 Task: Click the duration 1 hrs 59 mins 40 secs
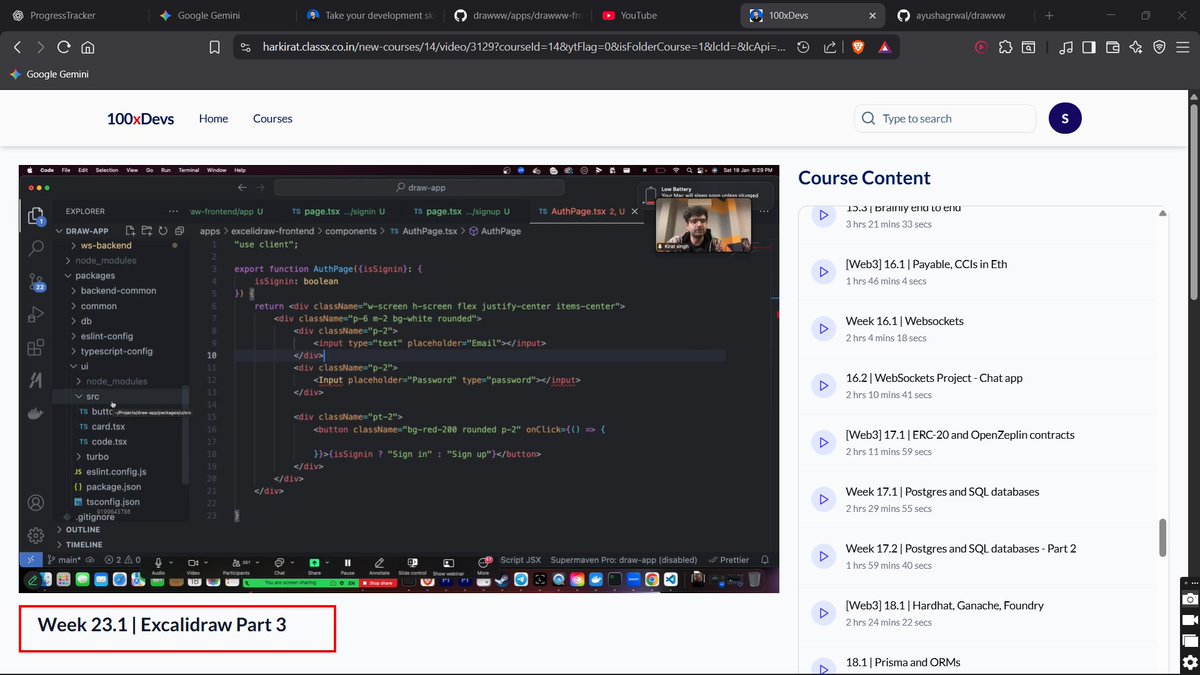tap(888, 566)
